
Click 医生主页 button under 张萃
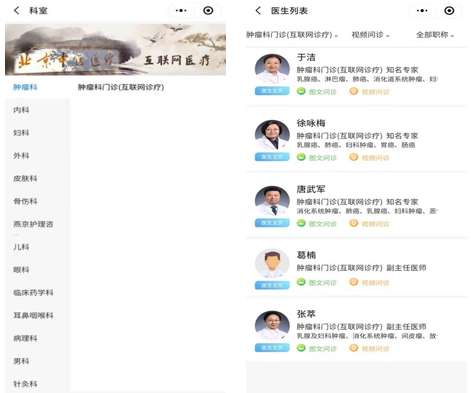[272, 348]
